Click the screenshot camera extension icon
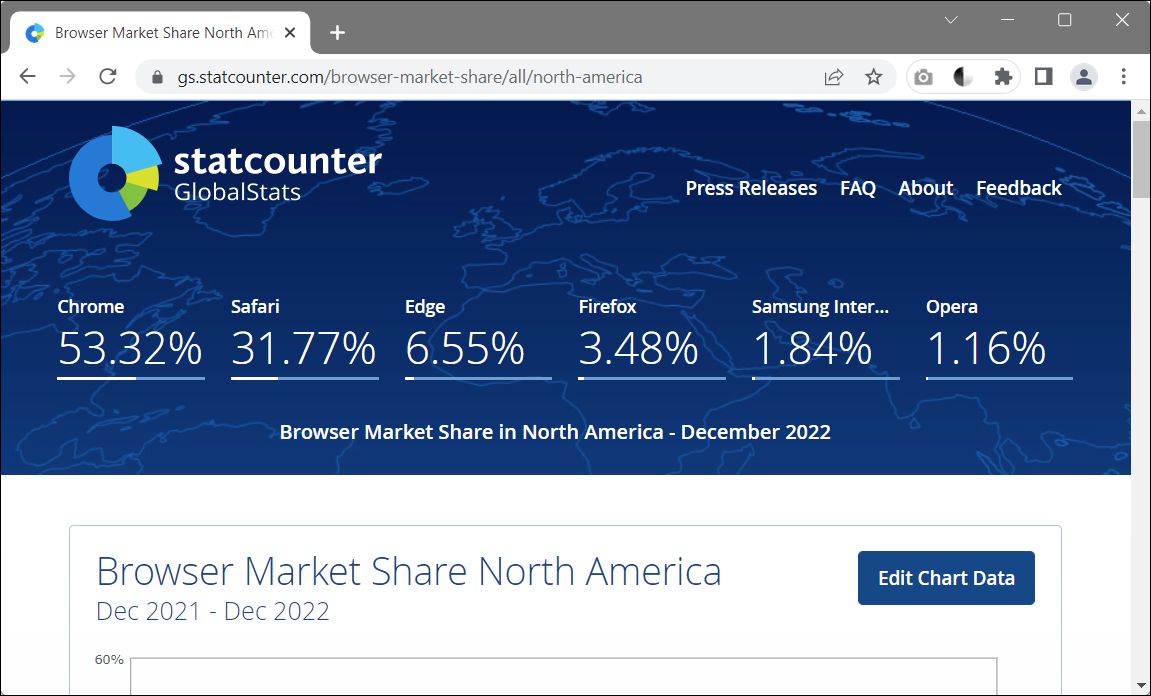The height and width of the screenshot is (696, 1151). pos(923,76)
